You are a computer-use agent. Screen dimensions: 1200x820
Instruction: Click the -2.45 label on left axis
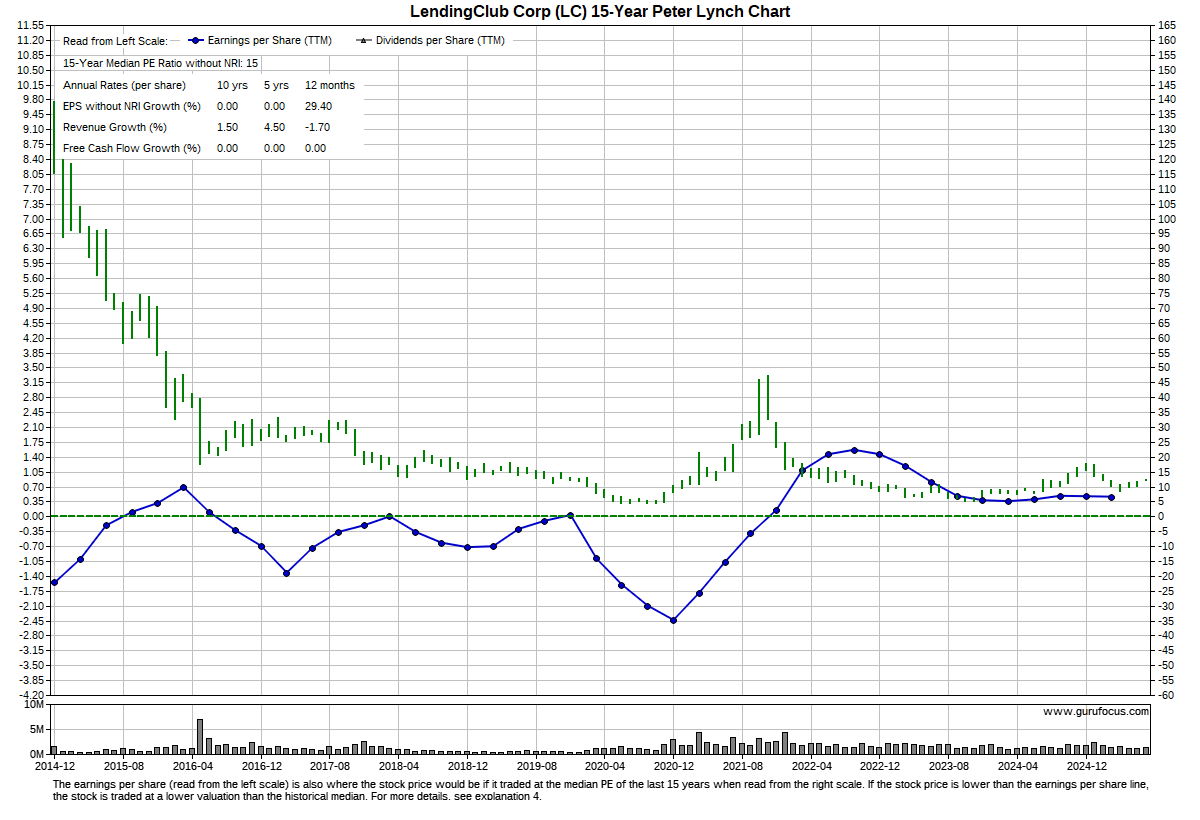[x=32, y=621]
